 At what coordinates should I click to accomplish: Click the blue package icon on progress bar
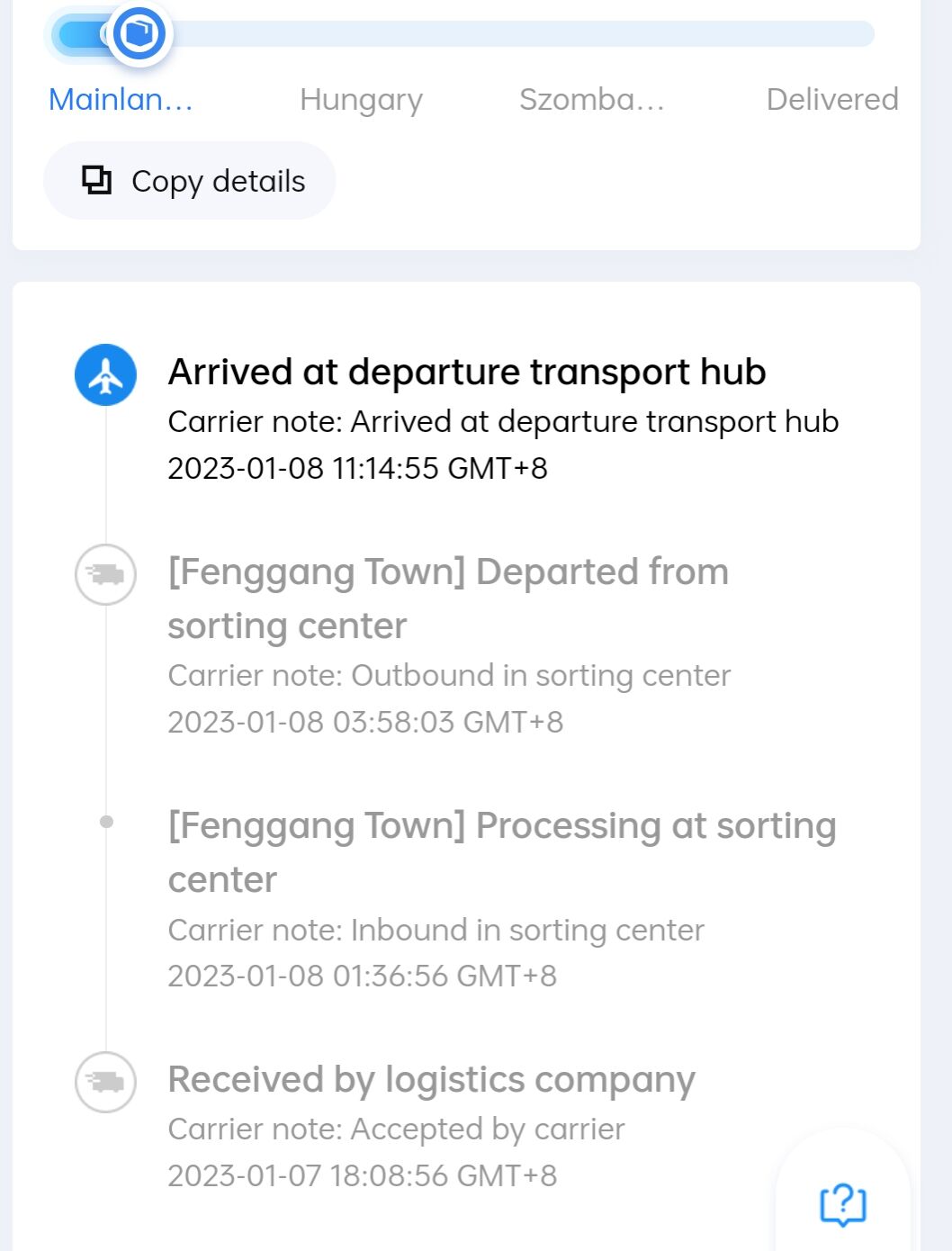pyautogui.click(x=139, y=33)
